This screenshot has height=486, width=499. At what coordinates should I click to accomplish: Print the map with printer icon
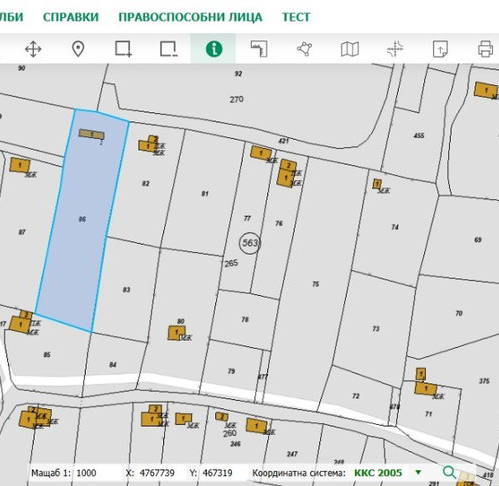pyautogui.click(x=485, y=49)
